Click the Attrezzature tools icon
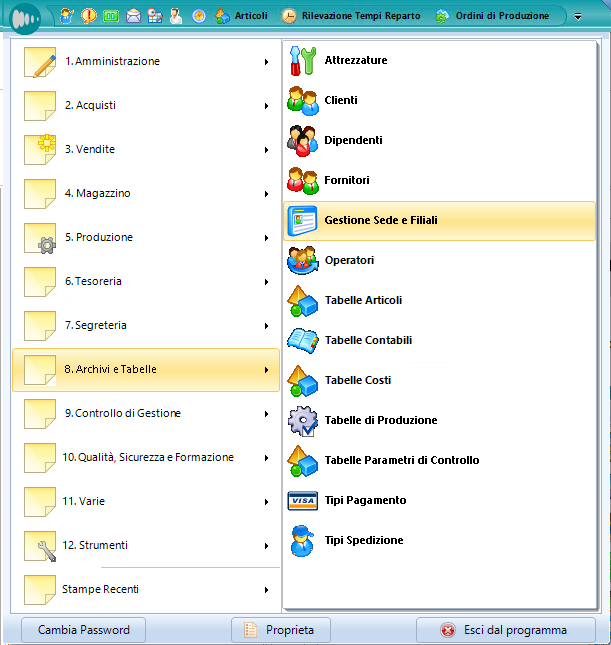611x645 pixels. pos(302,61)
